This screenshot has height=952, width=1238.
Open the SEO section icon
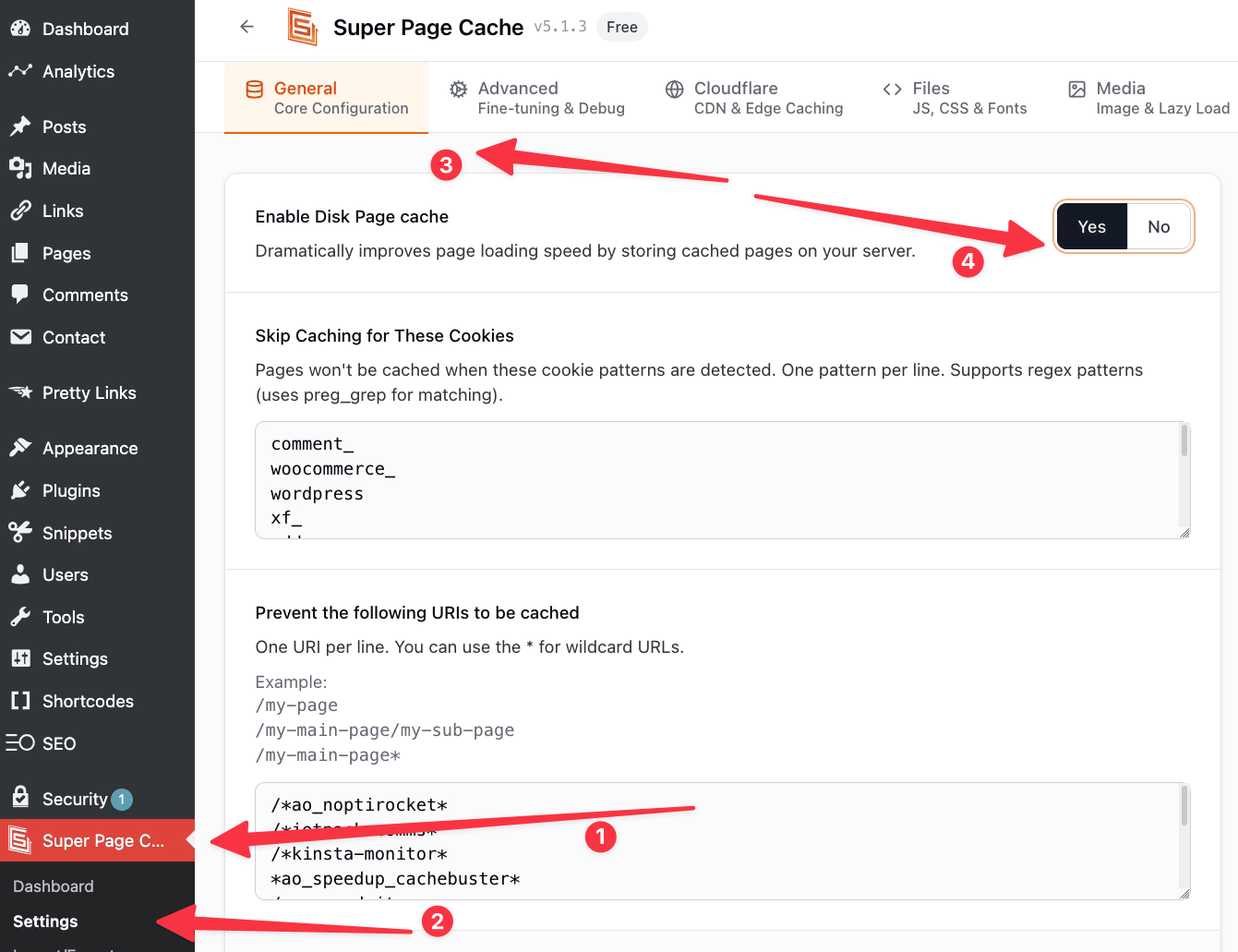coord(22,743)
